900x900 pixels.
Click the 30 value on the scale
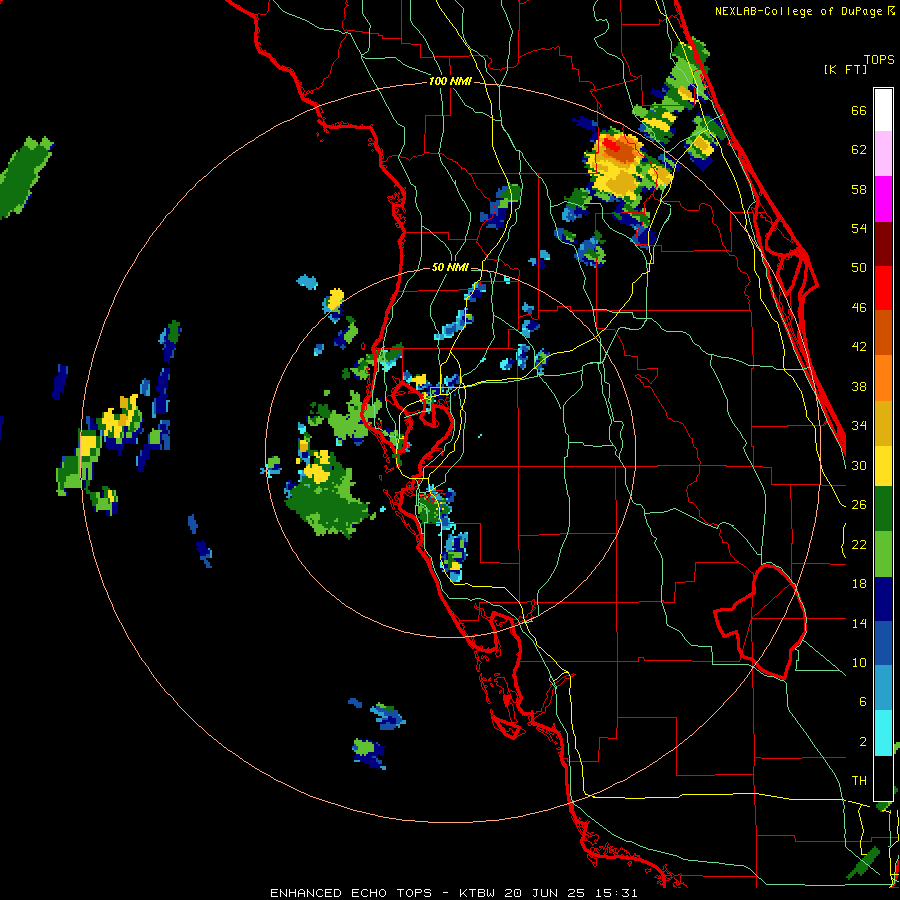point(859,465)
